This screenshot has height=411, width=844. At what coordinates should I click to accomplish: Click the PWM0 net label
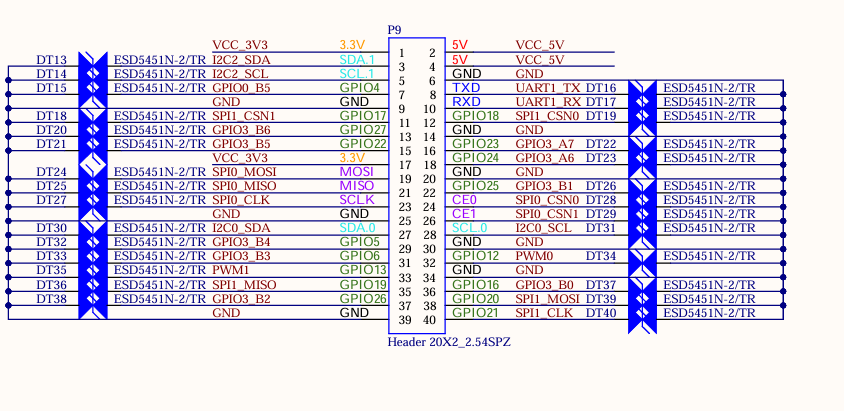[534, 256]
